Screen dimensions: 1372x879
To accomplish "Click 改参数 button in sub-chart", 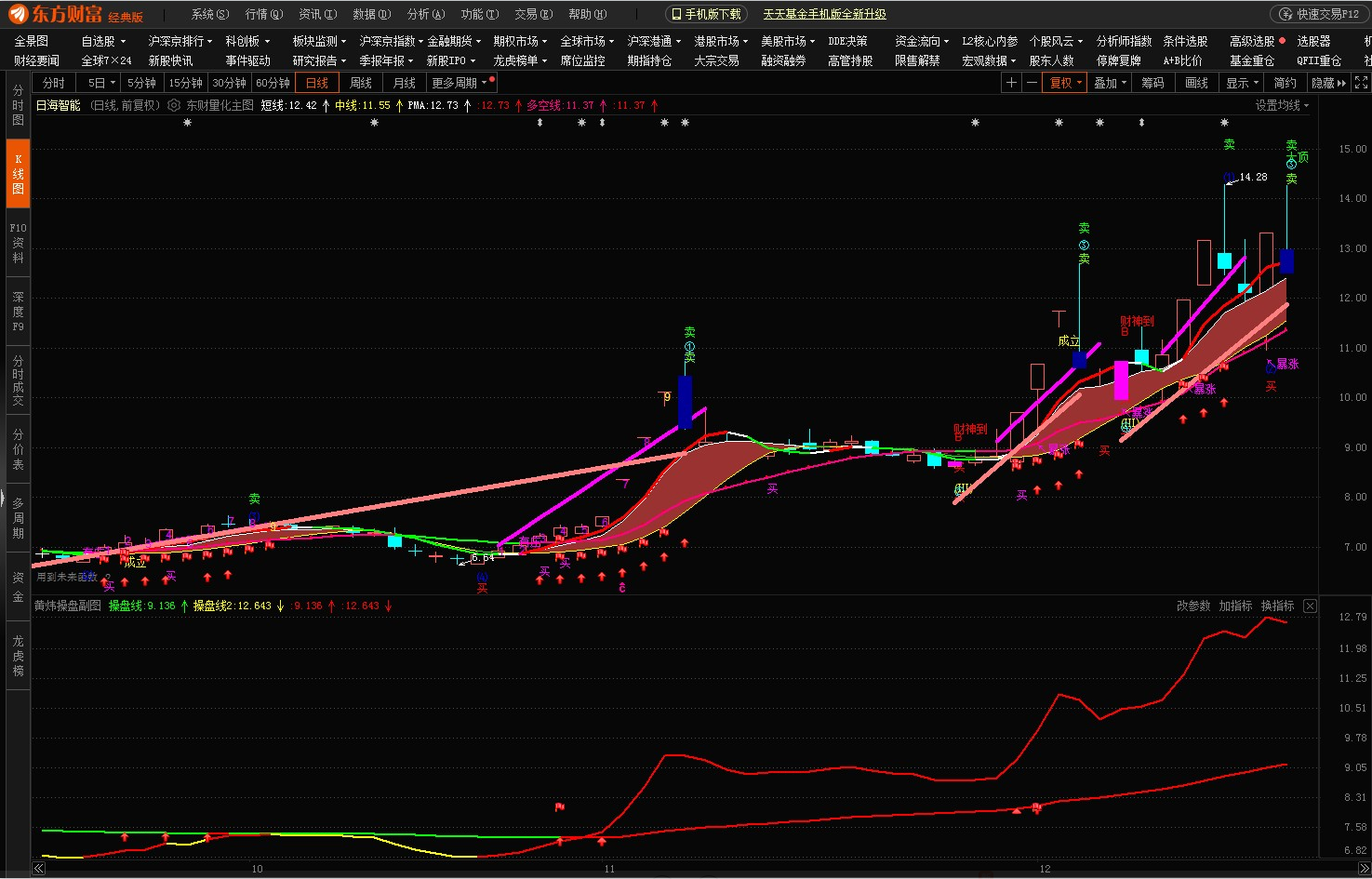I will pyautogui.click(x=1193, y=606).
